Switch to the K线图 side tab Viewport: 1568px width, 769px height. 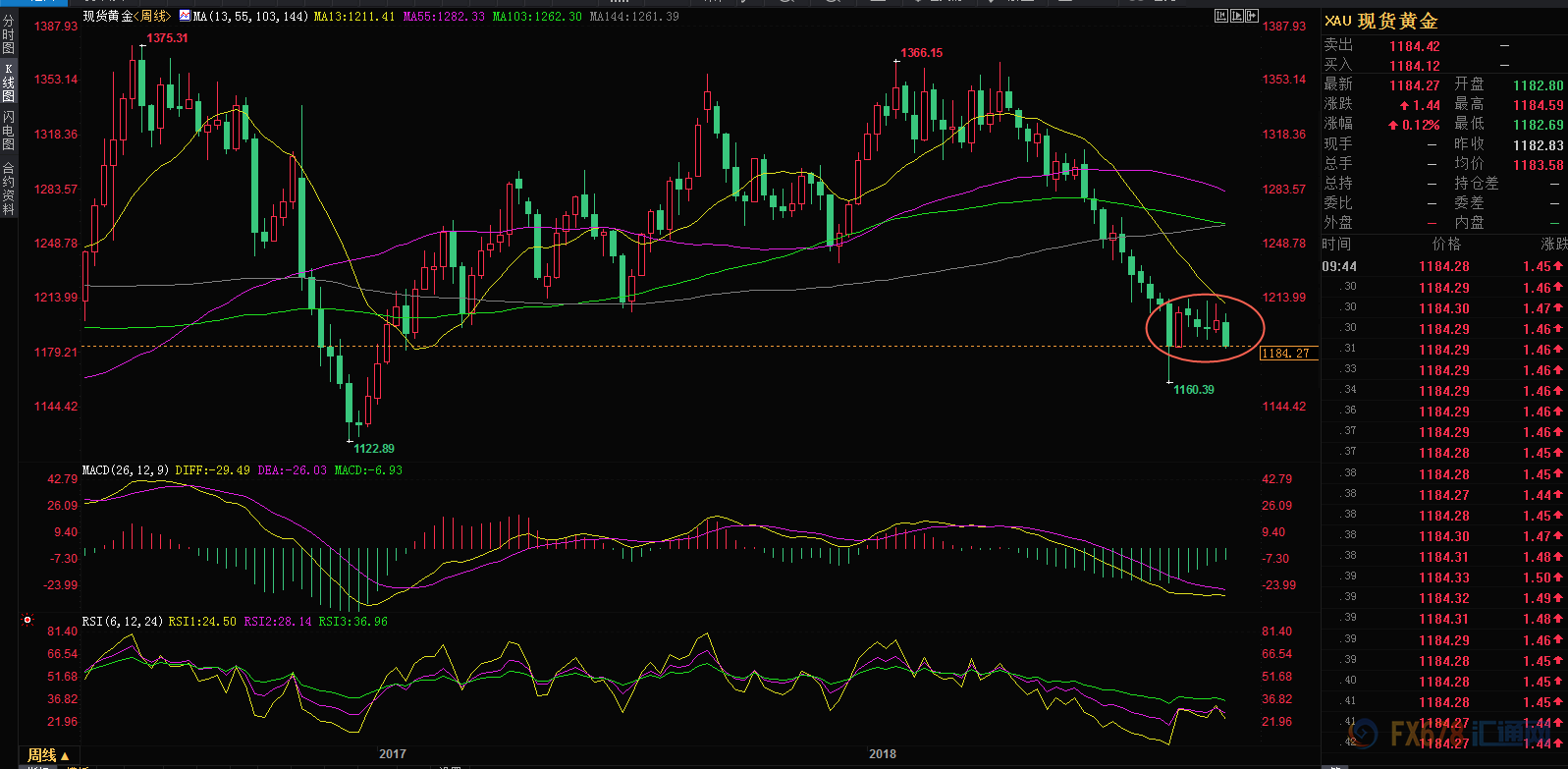tap(9, 82)
